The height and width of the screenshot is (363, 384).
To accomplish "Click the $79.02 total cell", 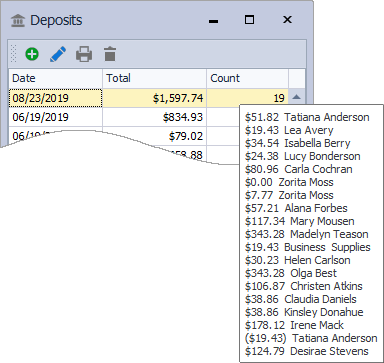I will click(x=154, y=136).
